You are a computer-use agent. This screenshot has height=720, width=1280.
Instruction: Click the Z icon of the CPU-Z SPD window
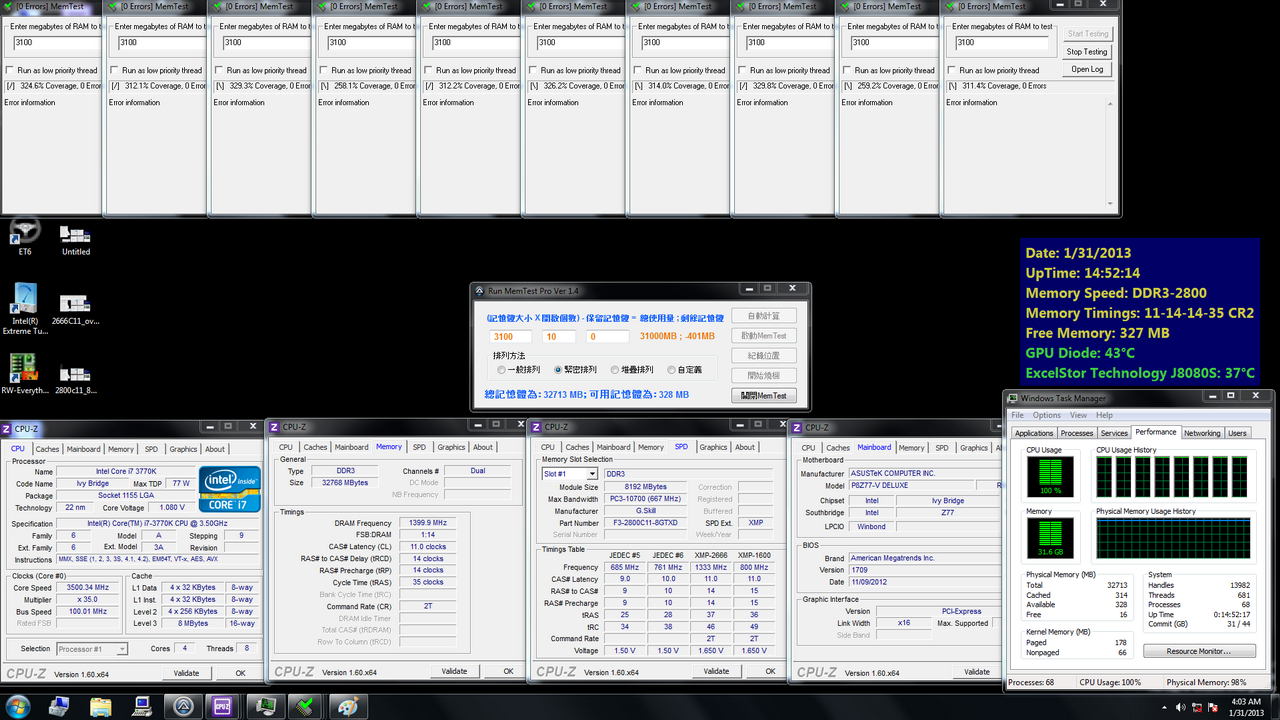pyautogui.click(x=536, y=427)
